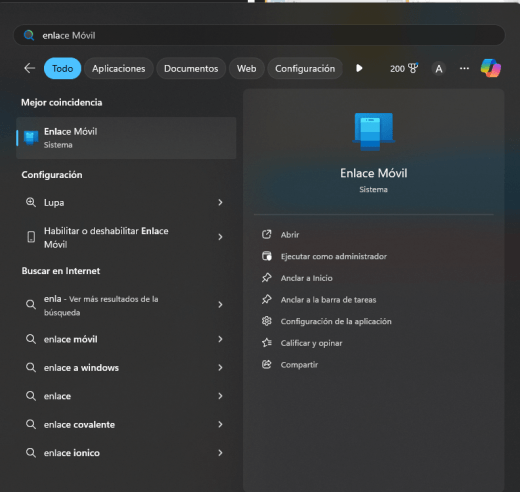The image size is (520, 492).
Task: Click the search icon beside 'enlace ionico'
Action: [x=31, y=453]
